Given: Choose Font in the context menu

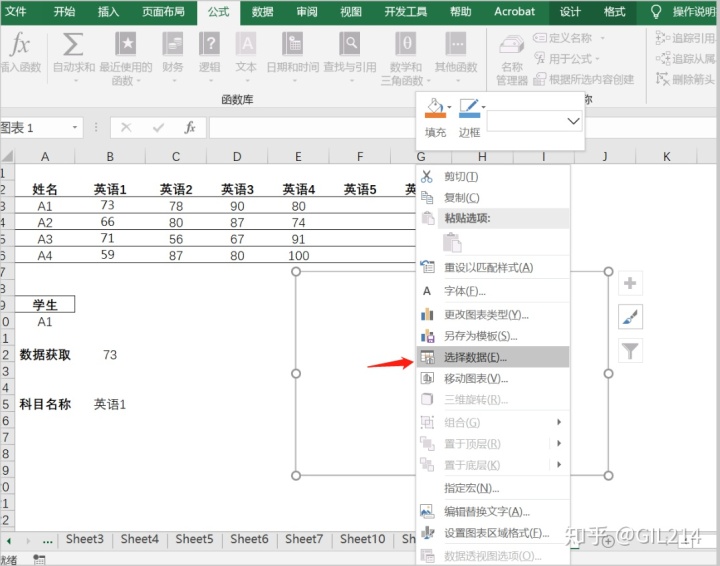Looking at the screenshot, I should (493, 291).
